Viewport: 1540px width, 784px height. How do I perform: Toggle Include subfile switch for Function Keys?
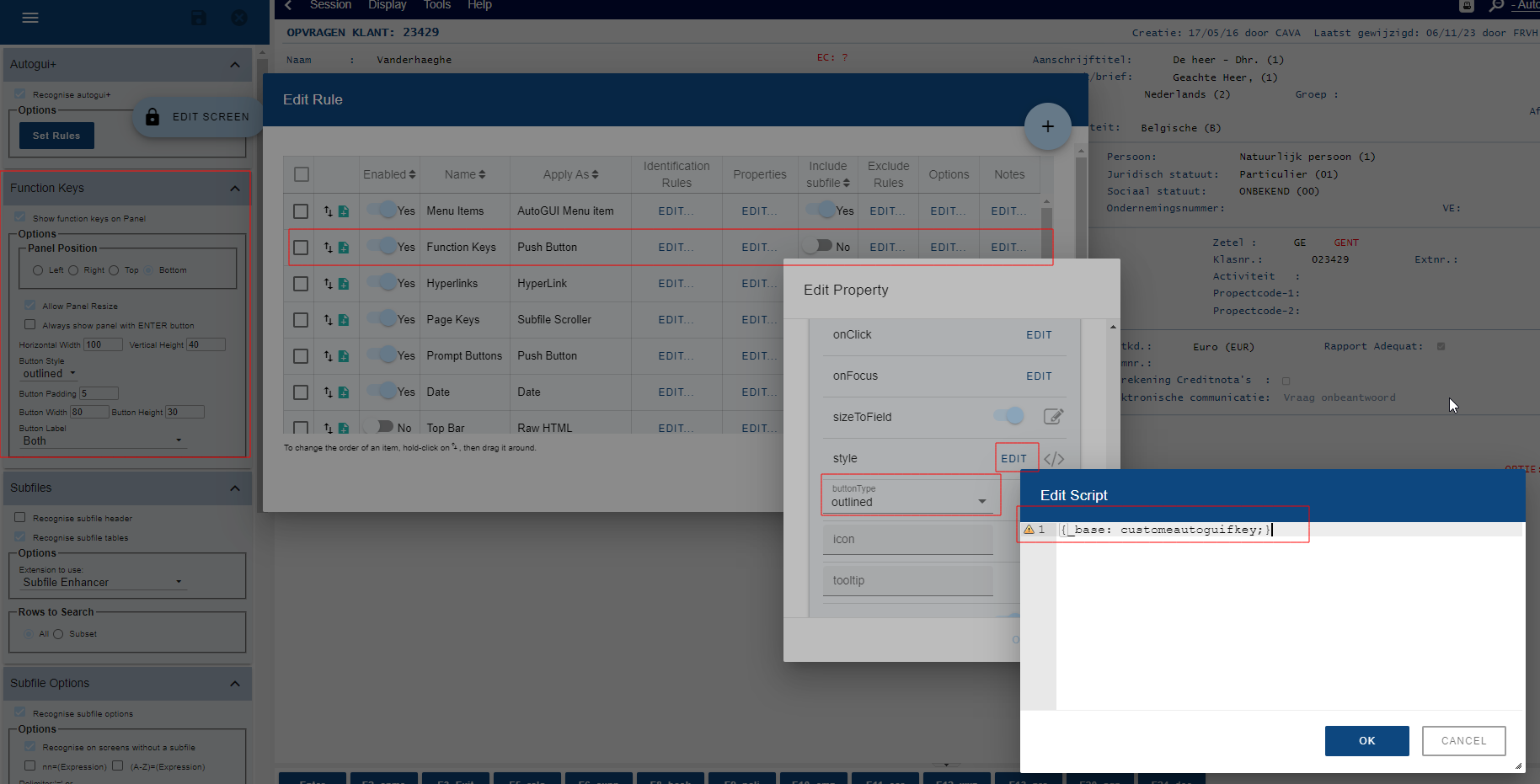(x=817, y=247)
